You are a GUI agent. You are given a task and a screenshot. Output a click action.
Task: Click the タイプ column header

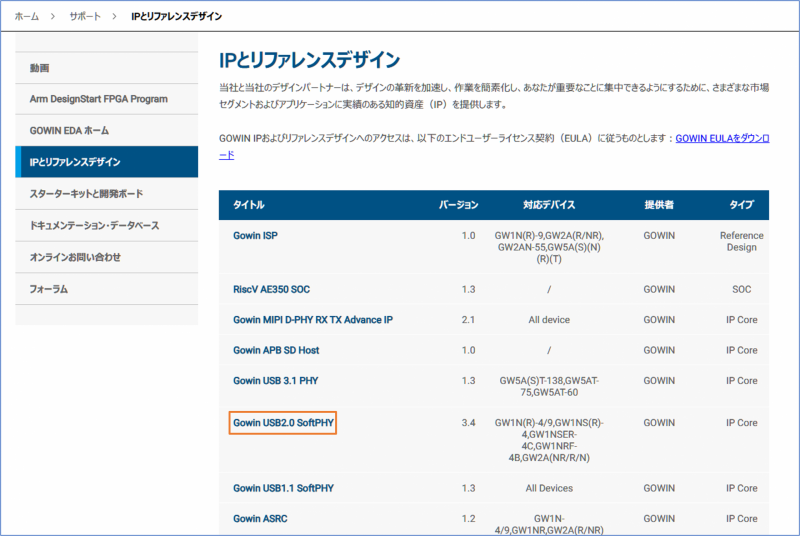pos(741,205)
